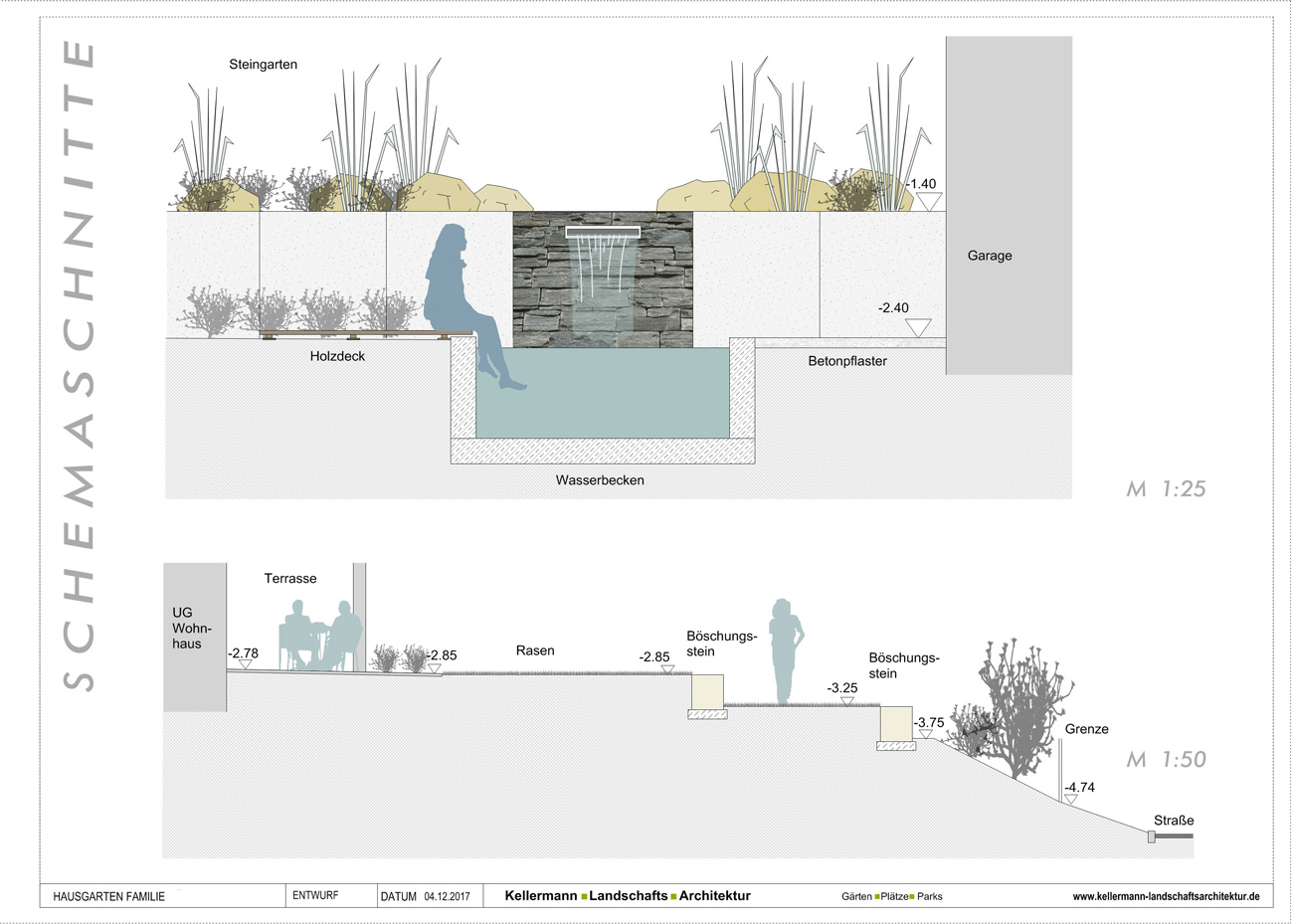This screenshot has width=1293, height=924.
Task: Click the Kellermann Landschafts Architektur title
Action: point(627,896)
